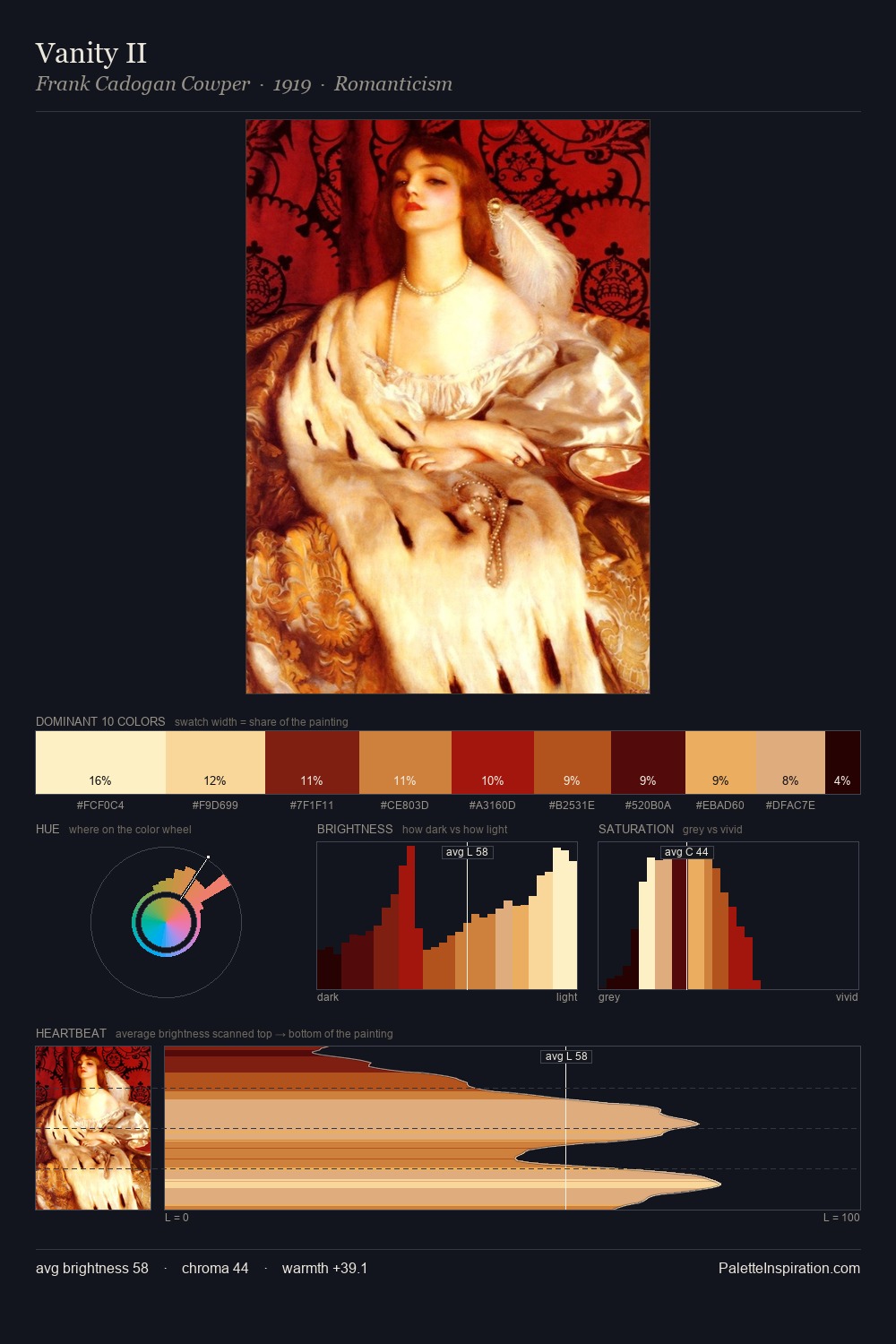Select the #EBAD60 amber swatch

coord(720,762)
